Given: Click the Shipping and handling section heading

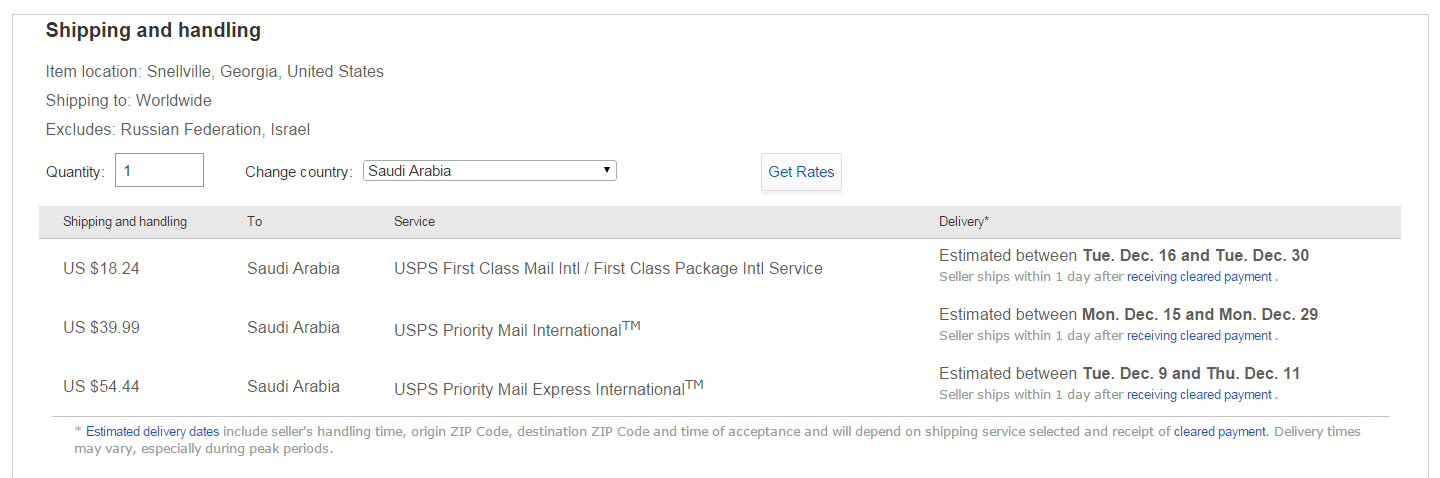Looking at the screenshot, I should point(153,31).
